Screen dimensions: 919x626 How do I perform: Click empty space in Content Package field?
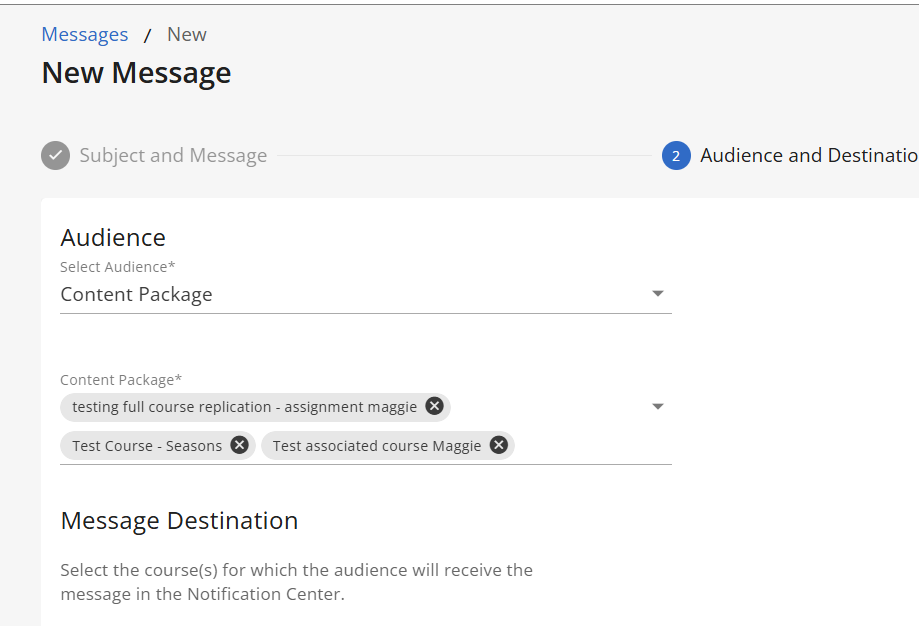(x=590, y=445)
